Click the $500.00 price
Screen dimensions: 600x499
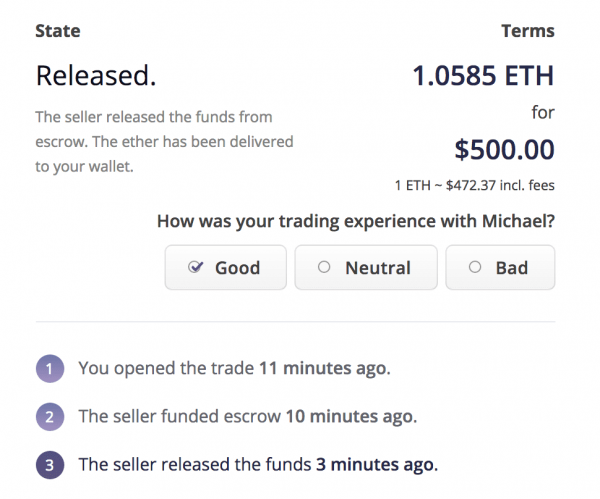coord(504,150)
